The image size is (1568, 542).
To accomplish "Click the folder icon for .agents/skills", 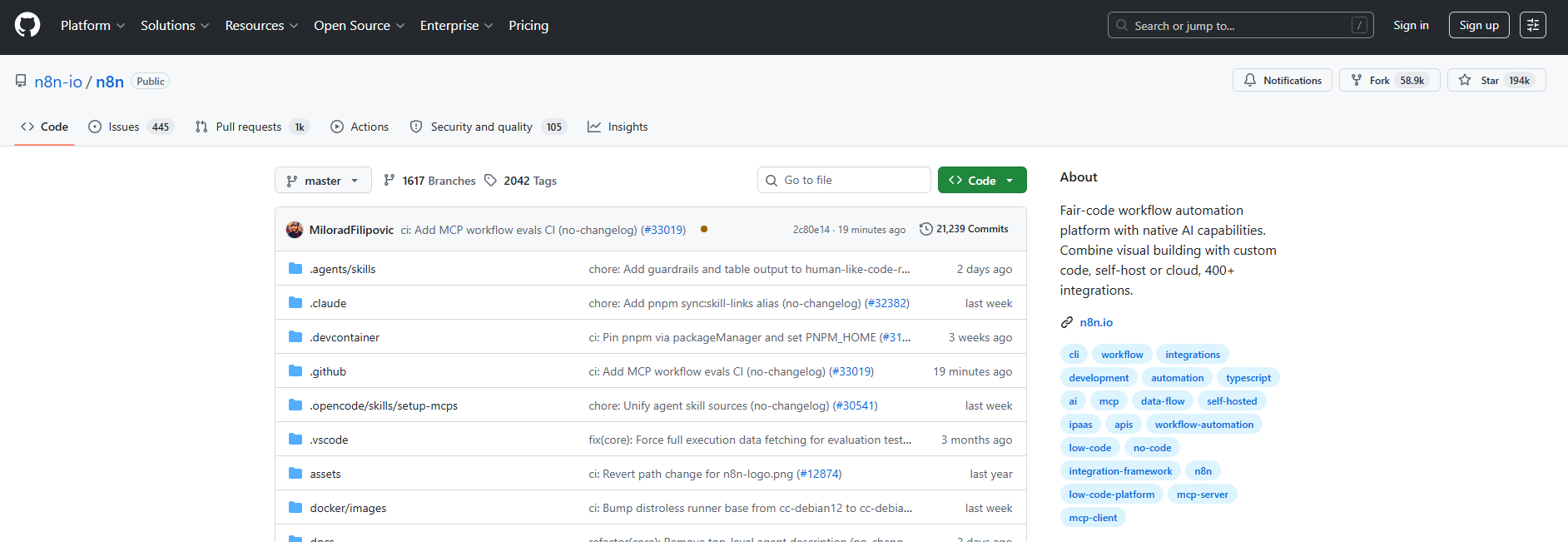I will pos(295,268).
